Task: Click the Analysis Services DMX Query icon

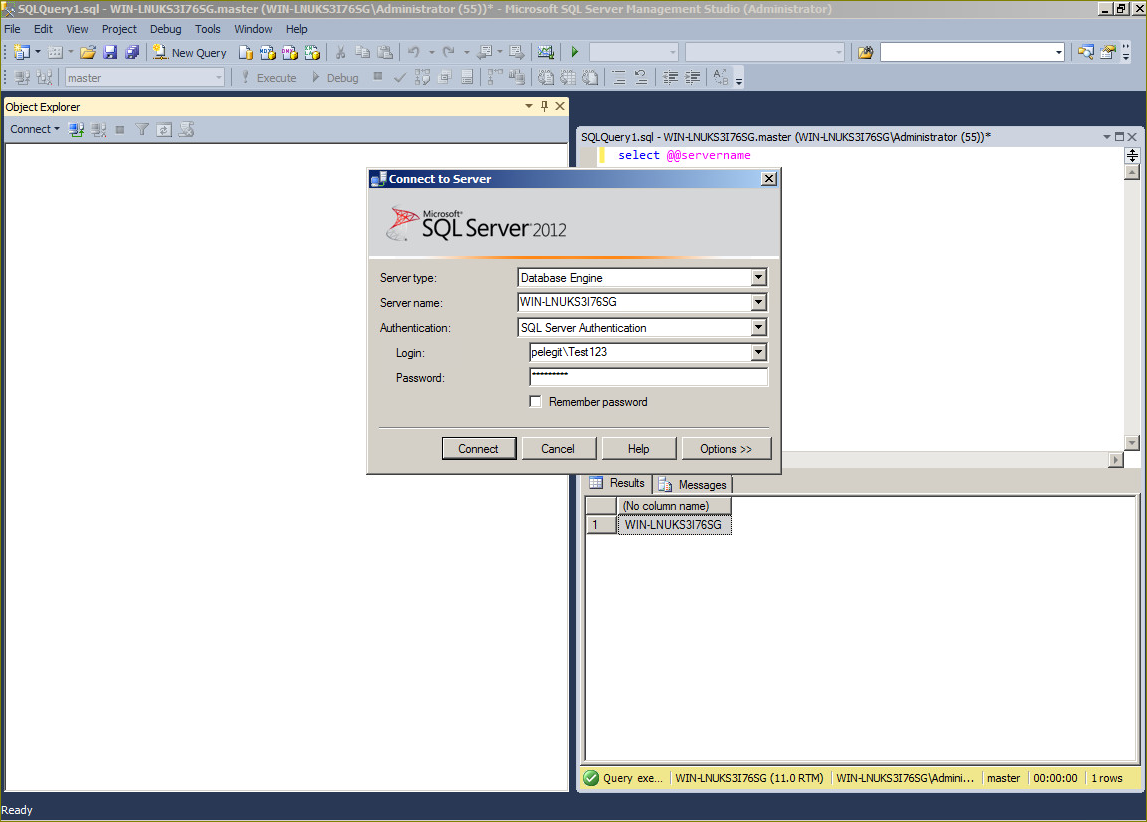Action: (290, 53)
